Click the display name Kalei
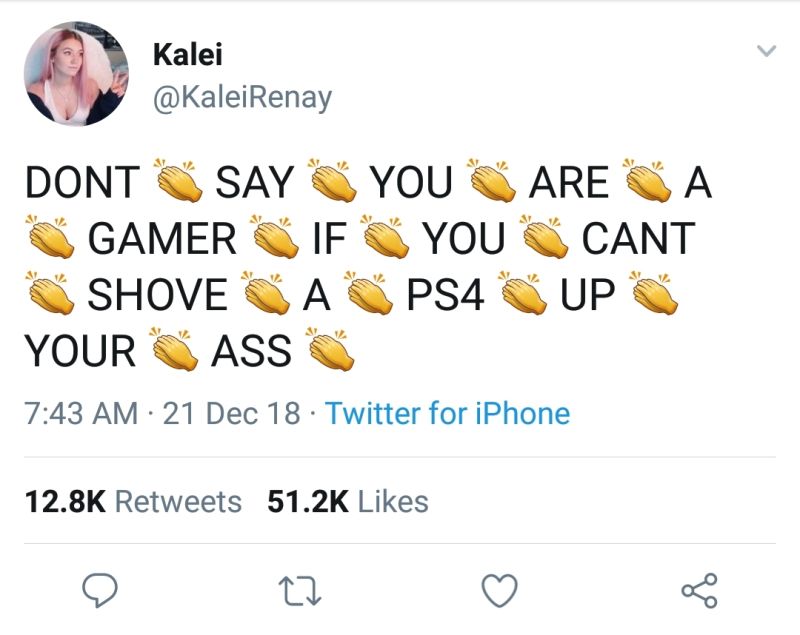Screen dimensions: 800x635 [x=188, y=54]
